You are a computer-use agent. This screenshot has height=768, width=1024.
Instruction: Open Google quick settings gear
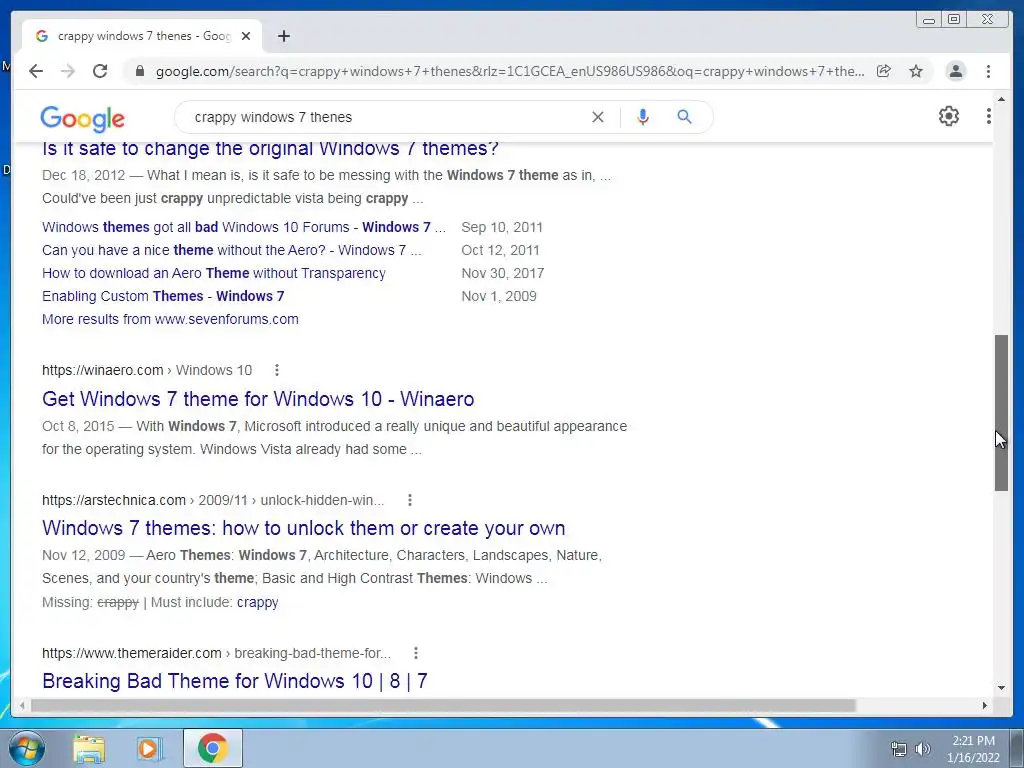pyautogui.click(x=949, y=116)
